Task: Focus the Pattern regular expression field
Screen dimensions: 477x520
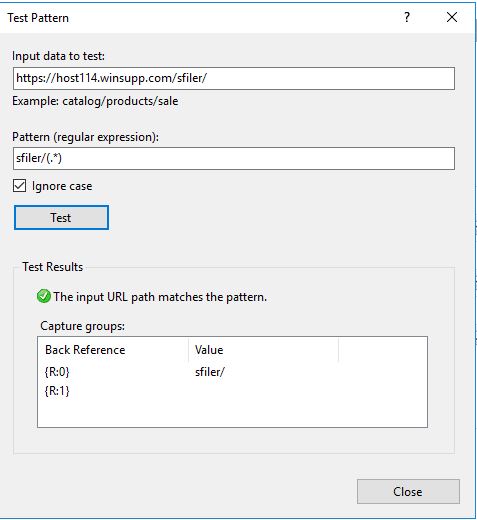Action: coord(234,158)
